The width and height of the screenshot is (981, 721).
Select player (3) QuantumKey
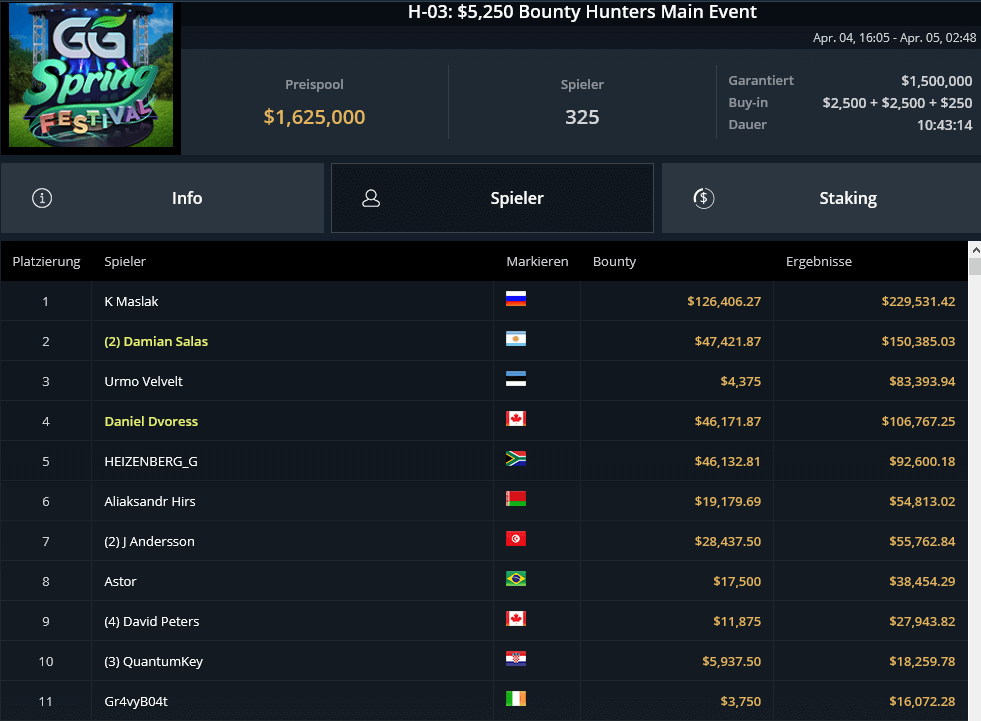[154, 662]
